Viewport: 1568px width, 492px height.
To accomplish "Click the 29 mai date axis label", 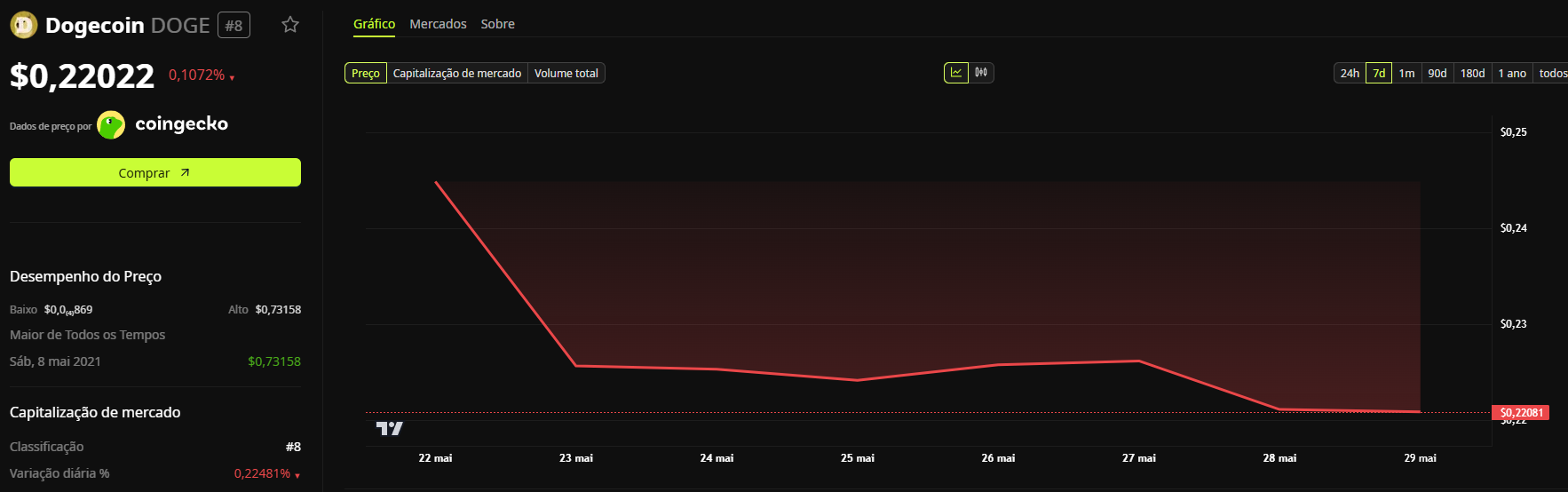I will point(1420,458).
